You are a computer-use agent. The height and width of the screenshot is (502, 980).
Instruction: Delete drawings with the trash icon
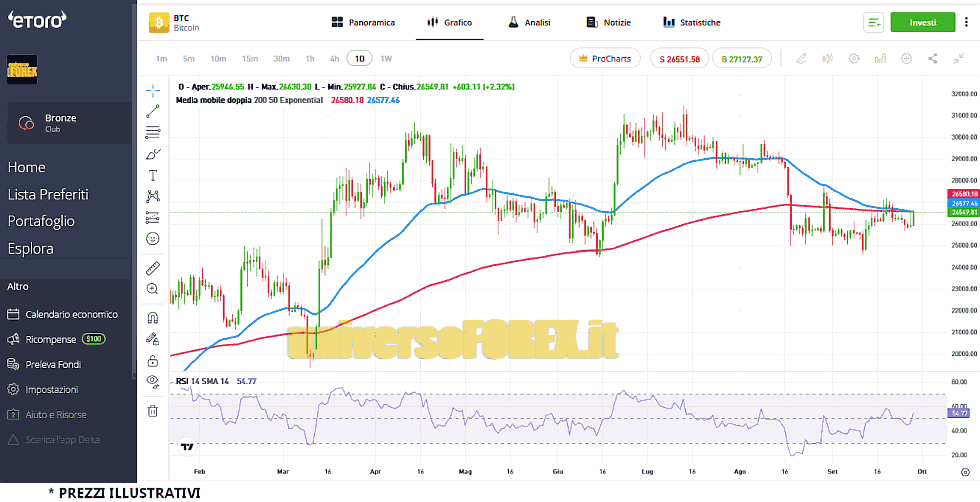click(x=153, y=410)
